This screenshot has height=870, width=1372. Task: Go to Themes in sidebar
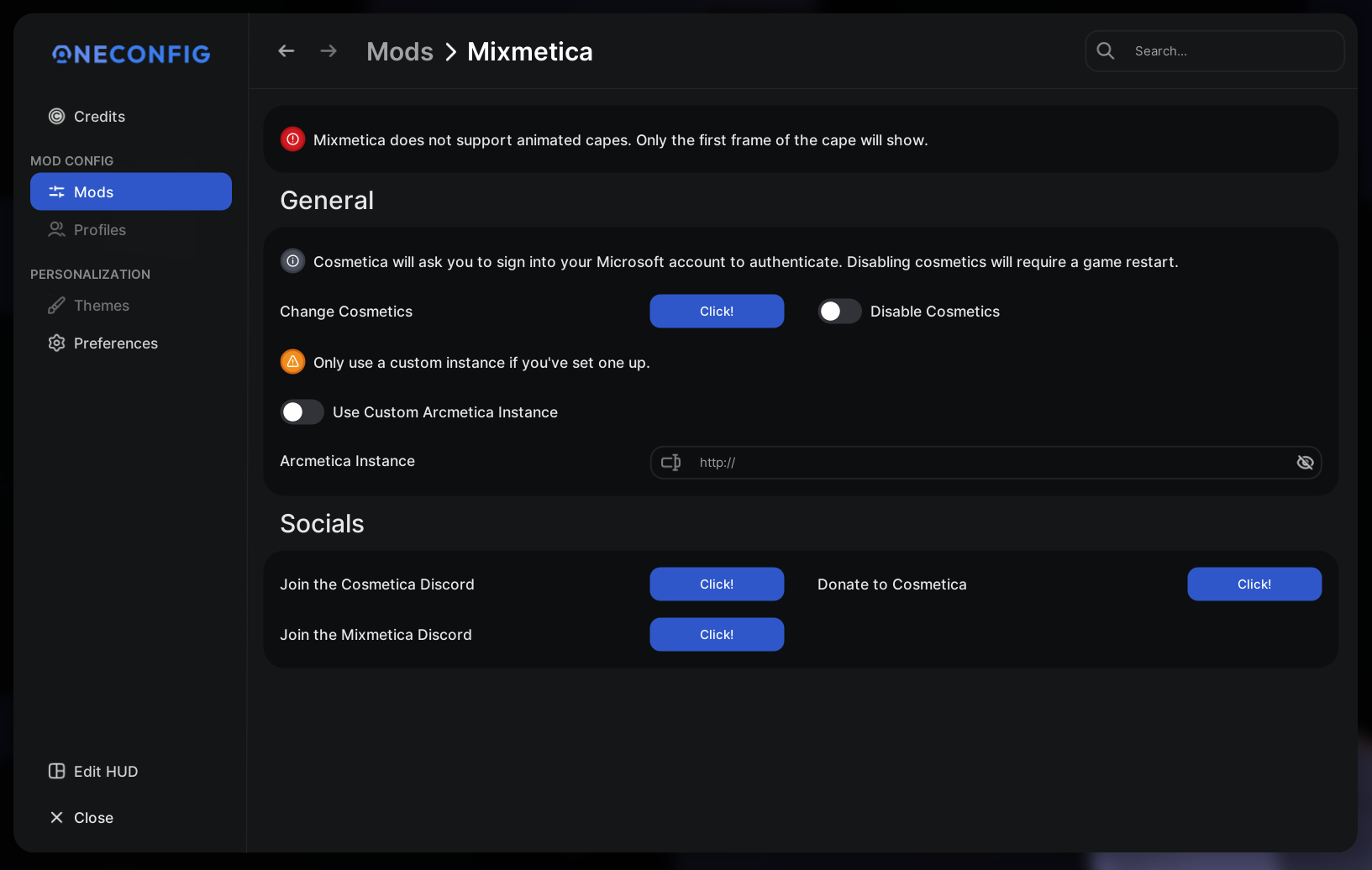click(x=101, y=306)
